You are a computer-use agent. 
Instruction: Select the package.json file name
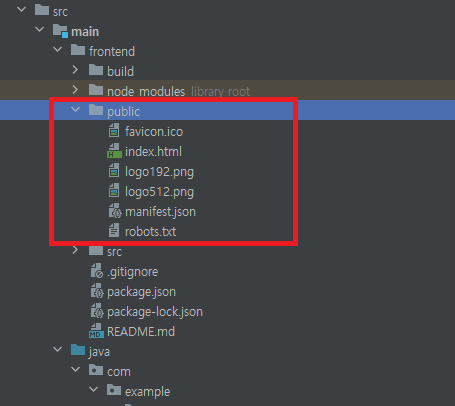tap(141, 292)
